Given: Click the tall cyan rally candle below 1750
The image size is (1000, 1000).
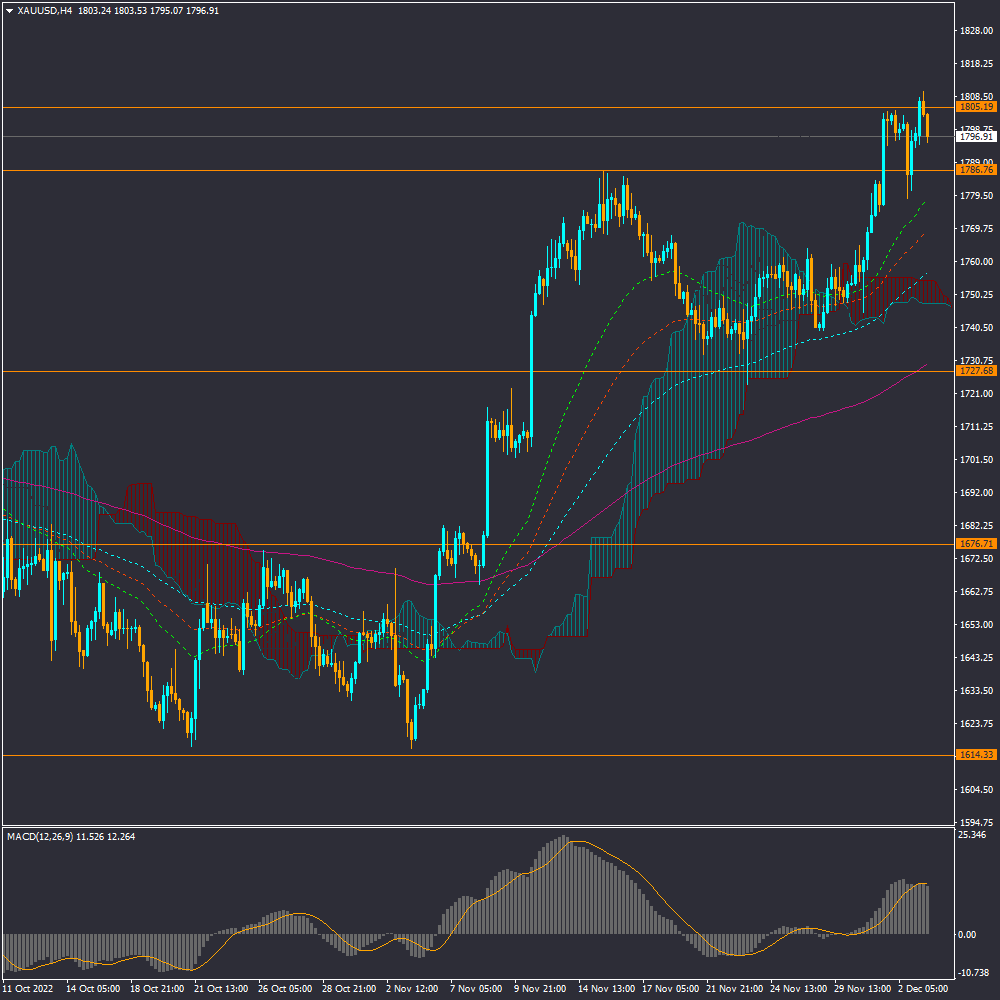Looking at the screenshot, I should coord(531,370).
